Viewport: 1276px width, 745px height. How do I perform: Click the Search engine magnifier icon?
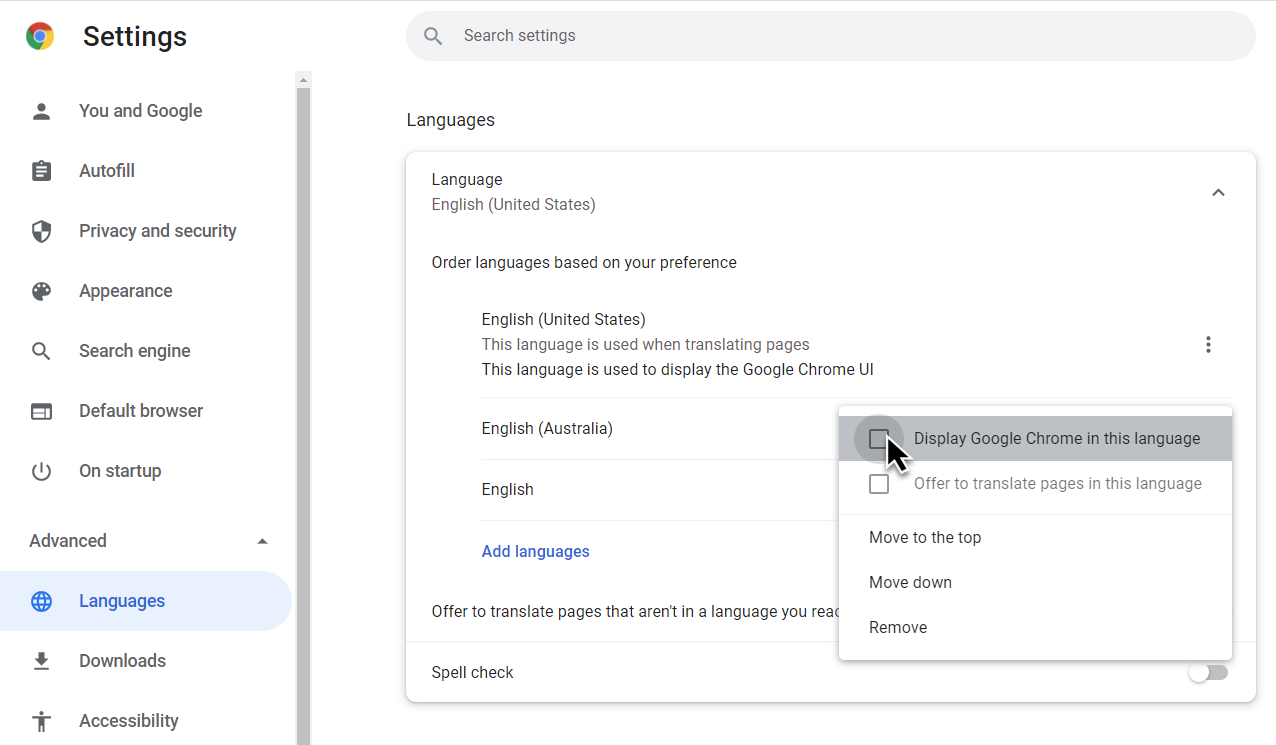point(41,351)
